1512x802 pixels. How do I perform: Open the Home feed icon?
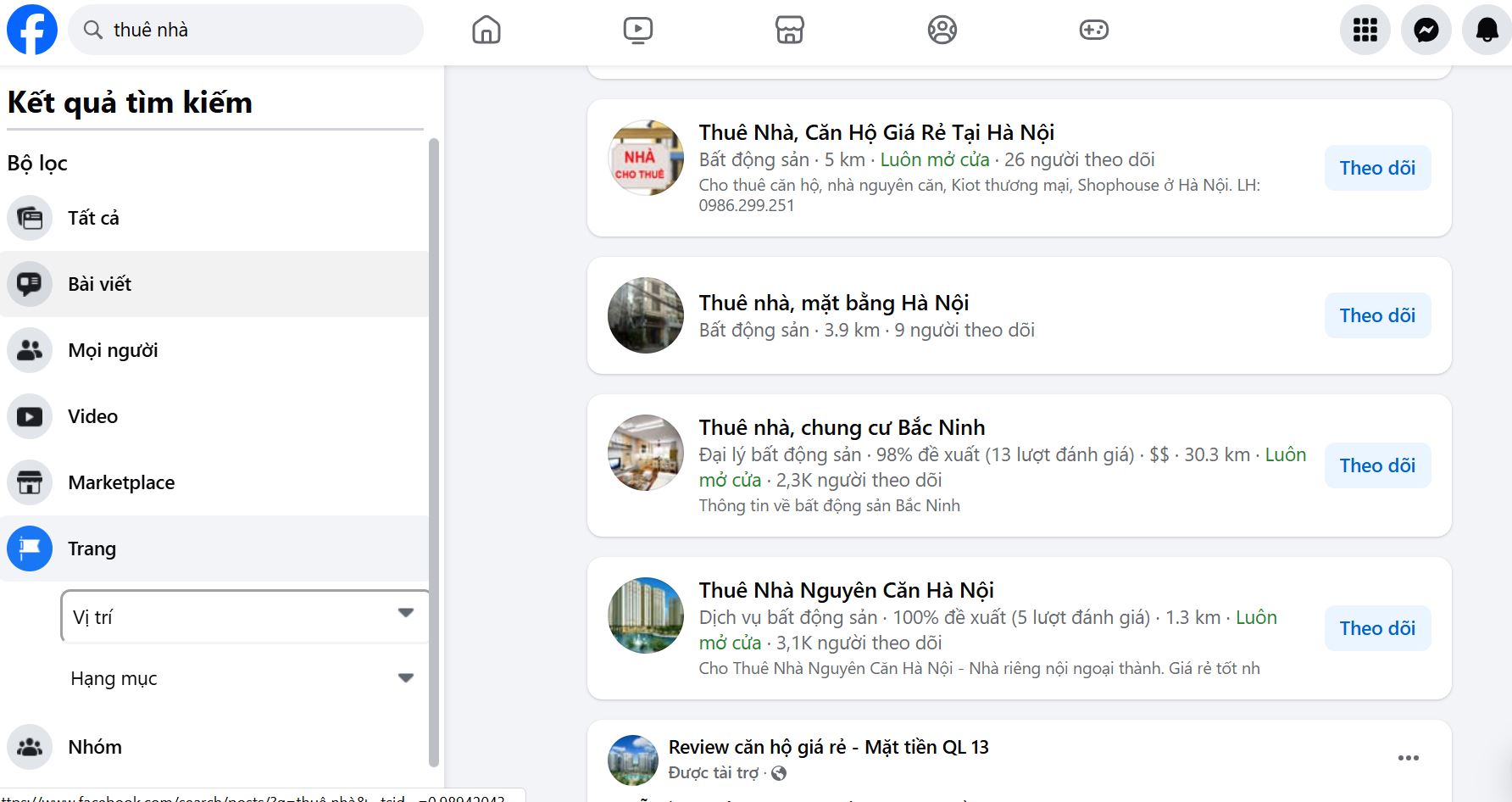point(486,30)
